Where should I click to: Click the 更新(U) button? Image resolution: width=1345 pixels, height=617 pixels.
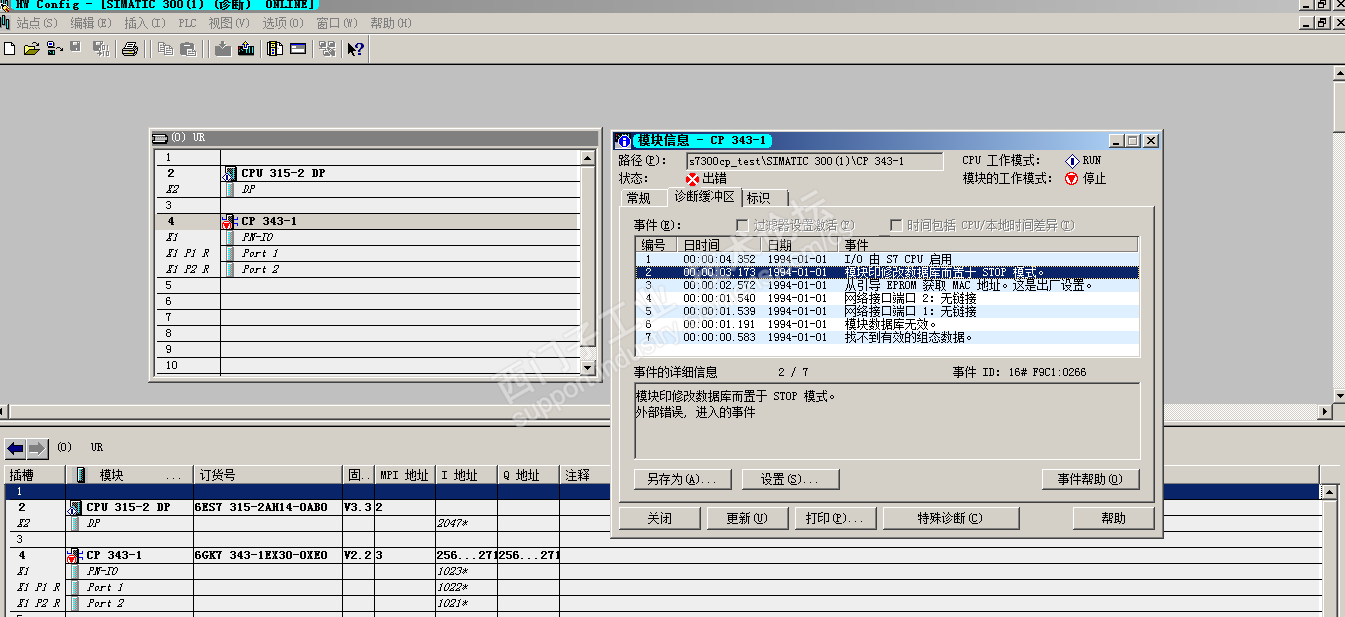coord(746,518)
